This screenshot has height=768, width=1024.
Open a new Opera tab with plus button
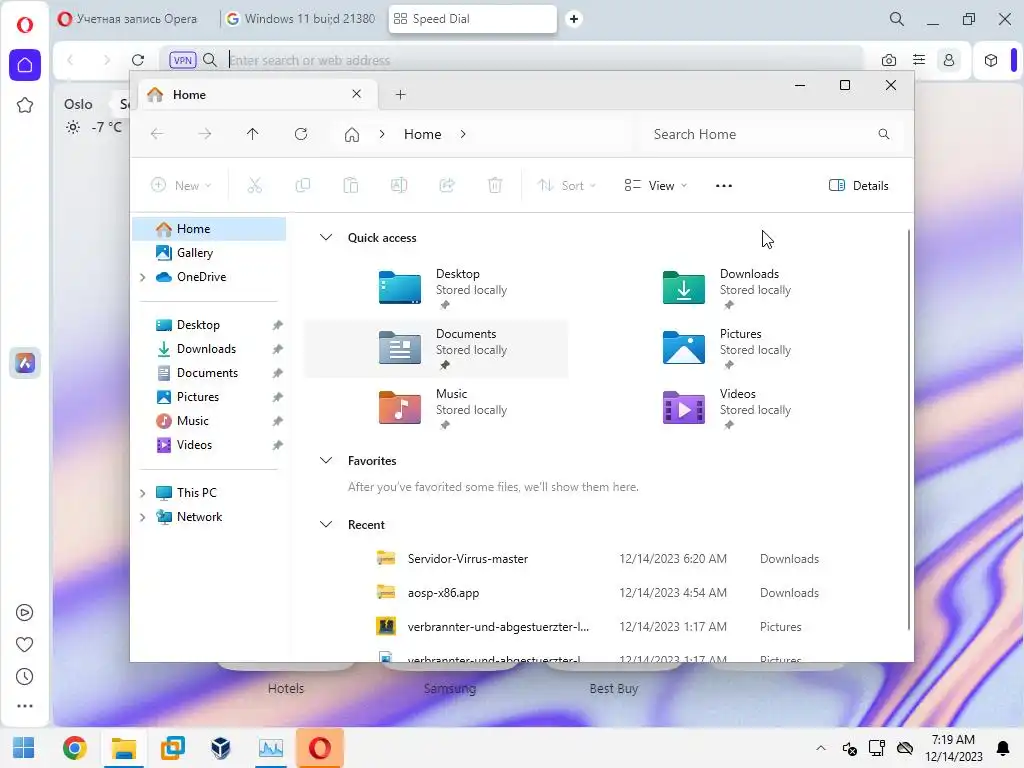574,19
